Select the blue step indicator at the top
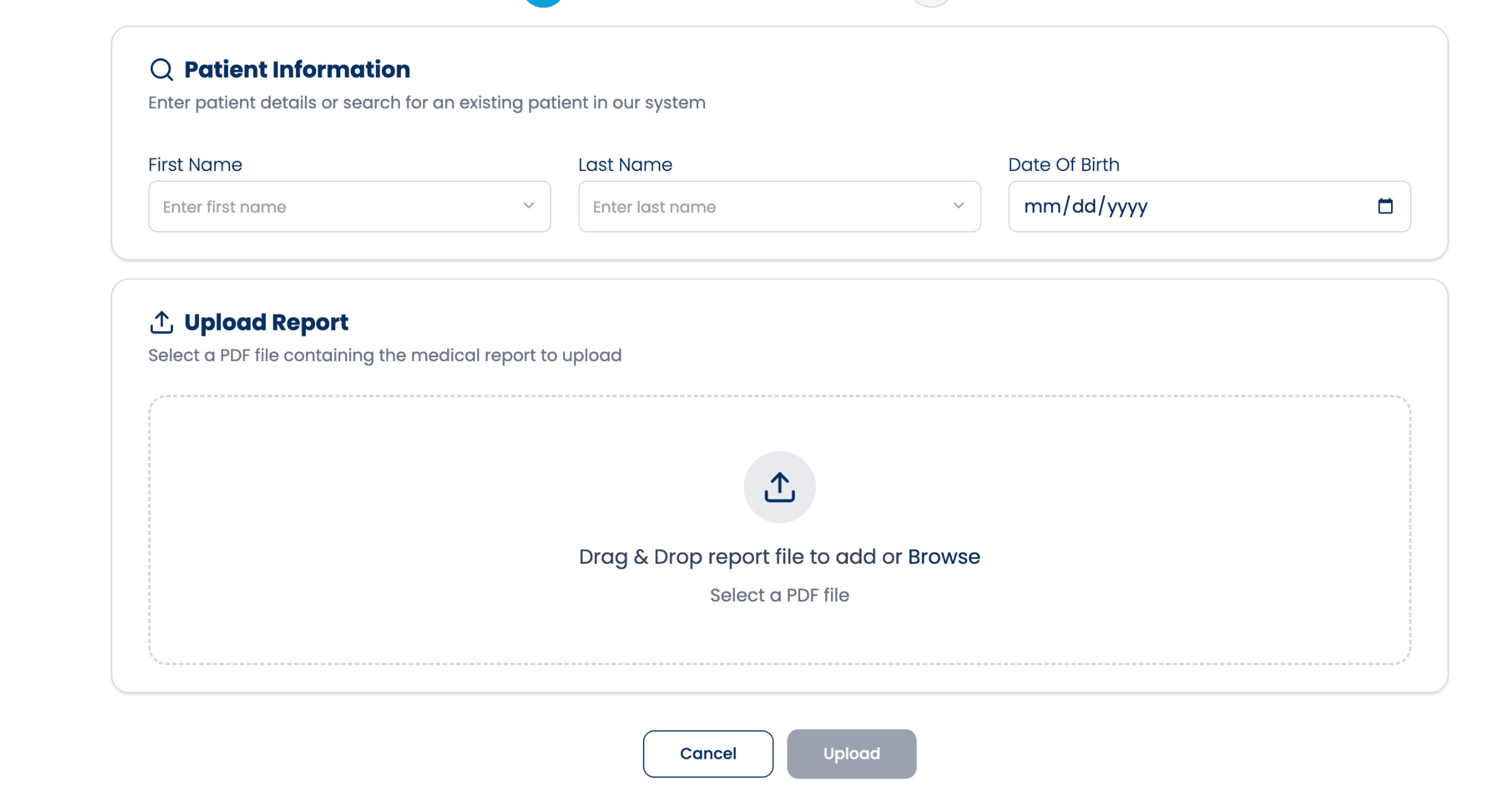1495x812 pixels. pos(543,3)
